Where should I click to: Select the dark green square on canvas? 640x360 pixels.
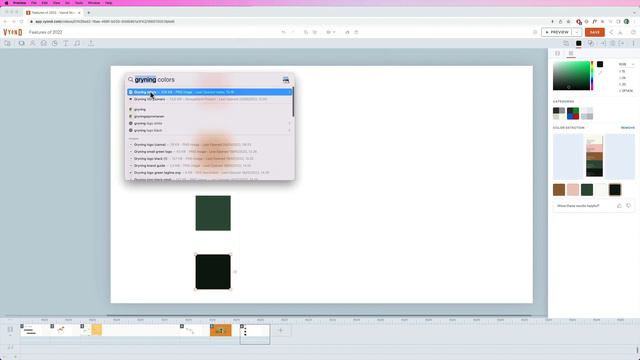pyautogui.click(x=213, y=213)
